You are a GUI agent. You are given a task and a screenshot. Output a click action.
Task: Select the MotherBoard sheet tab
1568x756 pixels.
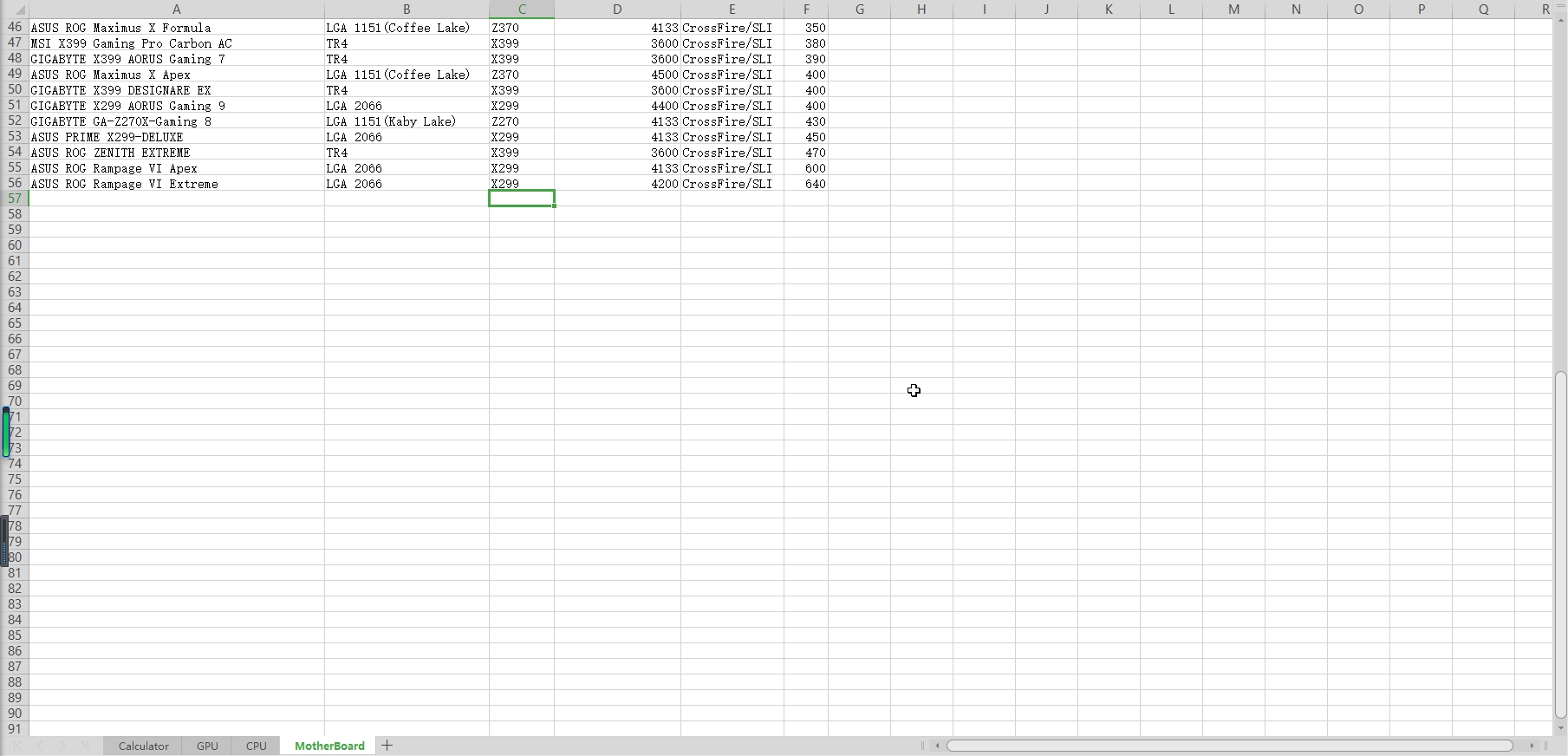click(x=329, y=746)
